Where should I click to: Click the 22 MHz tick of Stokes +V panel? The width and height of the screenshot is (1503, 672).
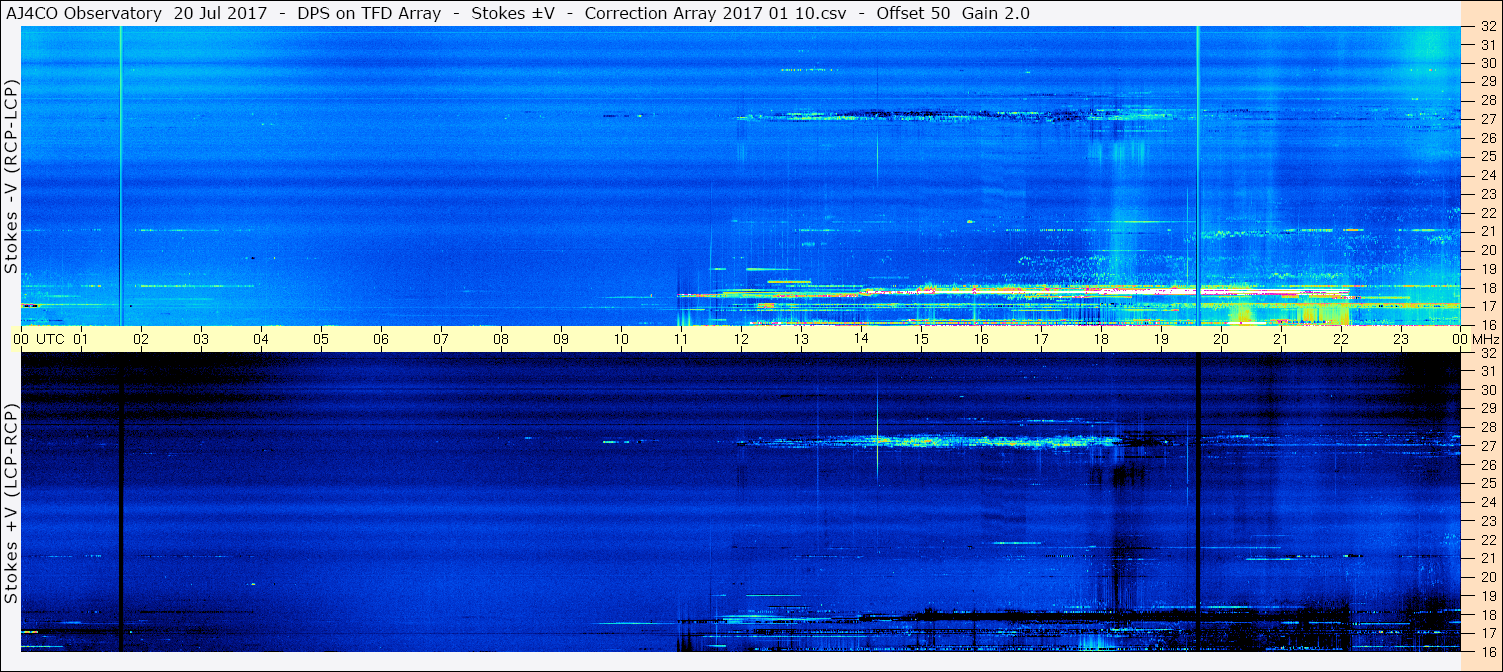point(1487,540)
